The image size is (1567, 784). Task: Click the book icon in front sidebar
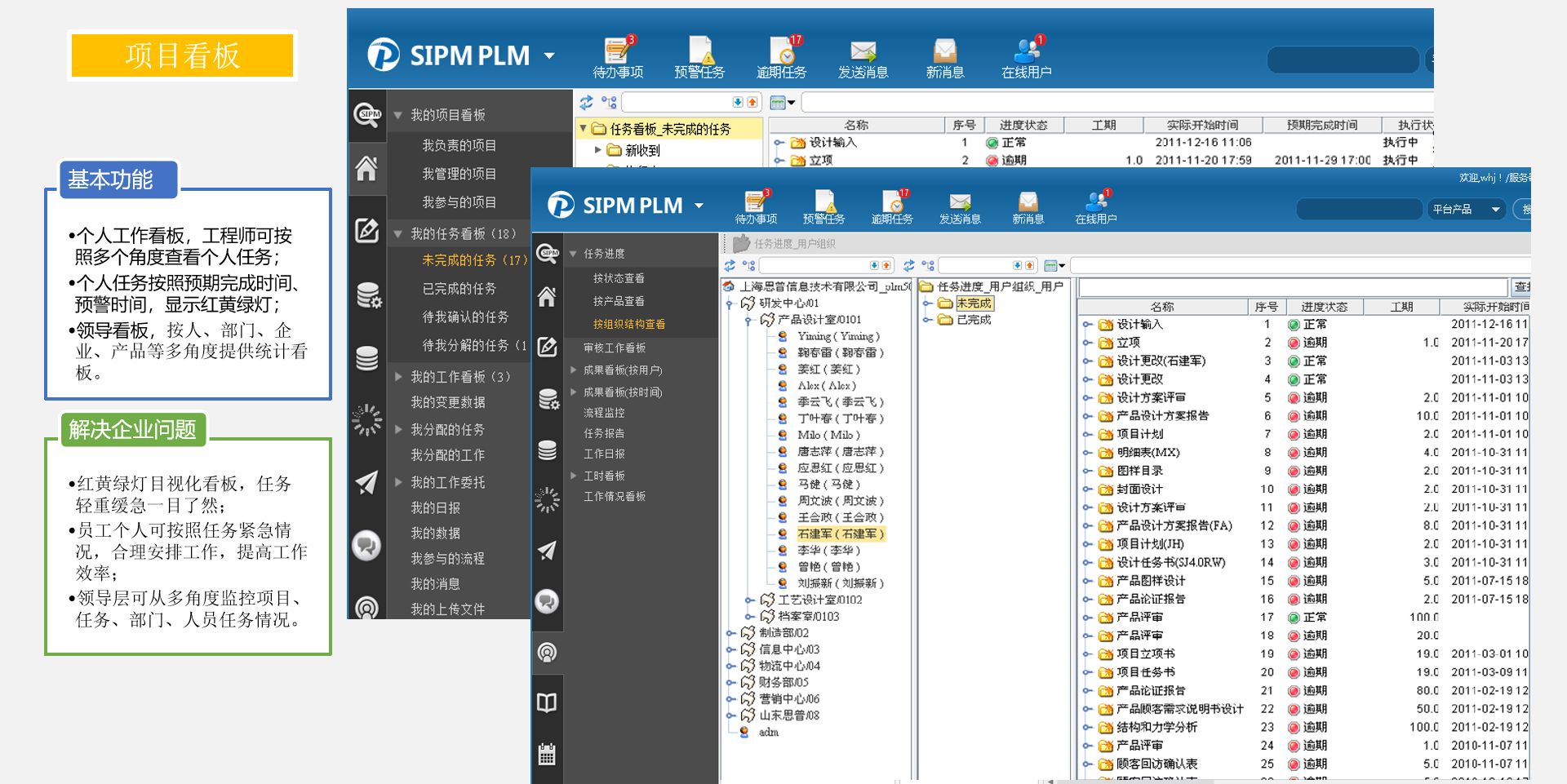pos(547,702)
